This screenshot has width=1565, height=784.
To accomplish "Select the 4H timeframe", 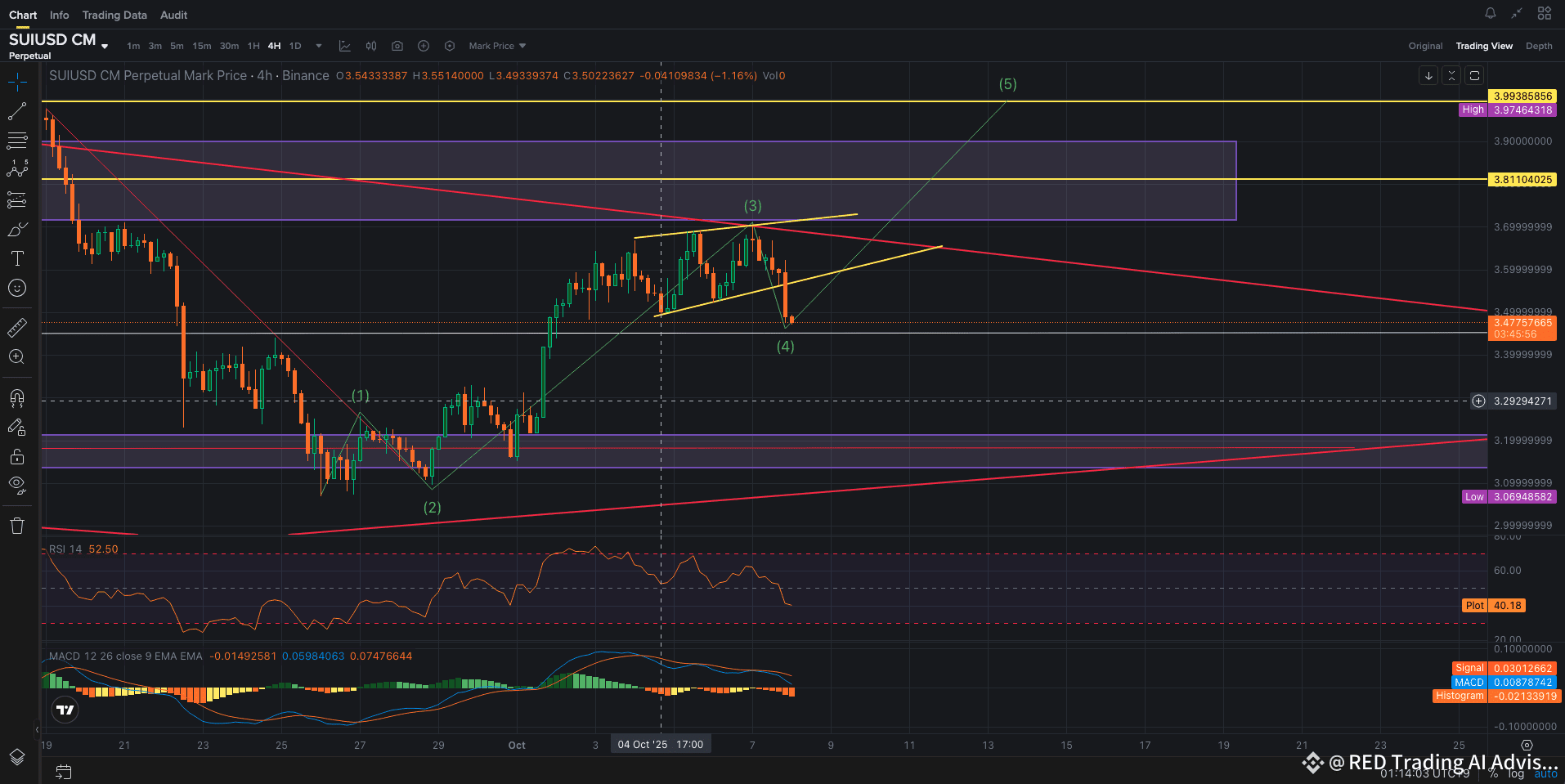I will point(274,46).
